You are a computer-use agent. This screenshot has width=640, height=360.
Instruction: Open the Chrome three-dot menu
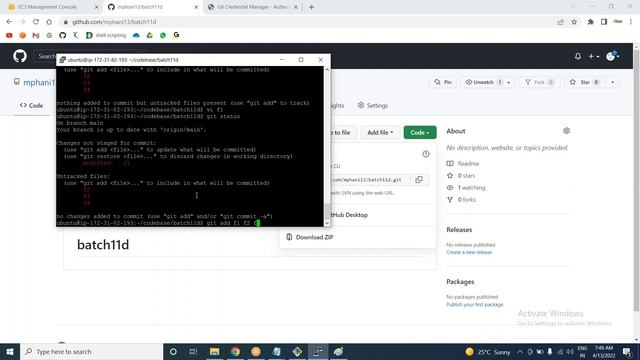[x=631, y=22]
